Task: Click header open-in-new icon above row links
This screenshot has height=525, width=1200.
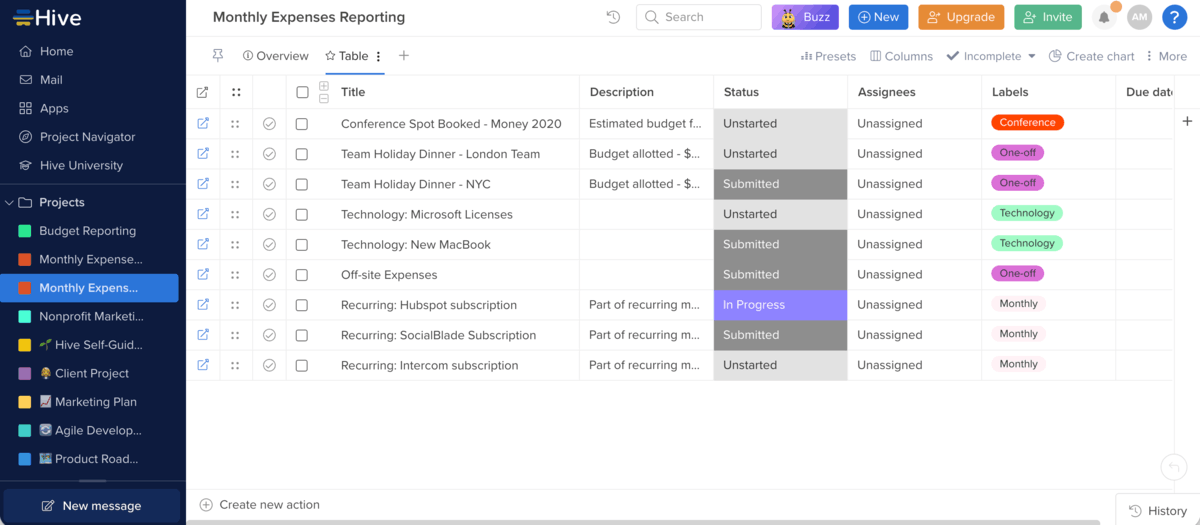Action: pyautogui.click(x=203, y=92)
